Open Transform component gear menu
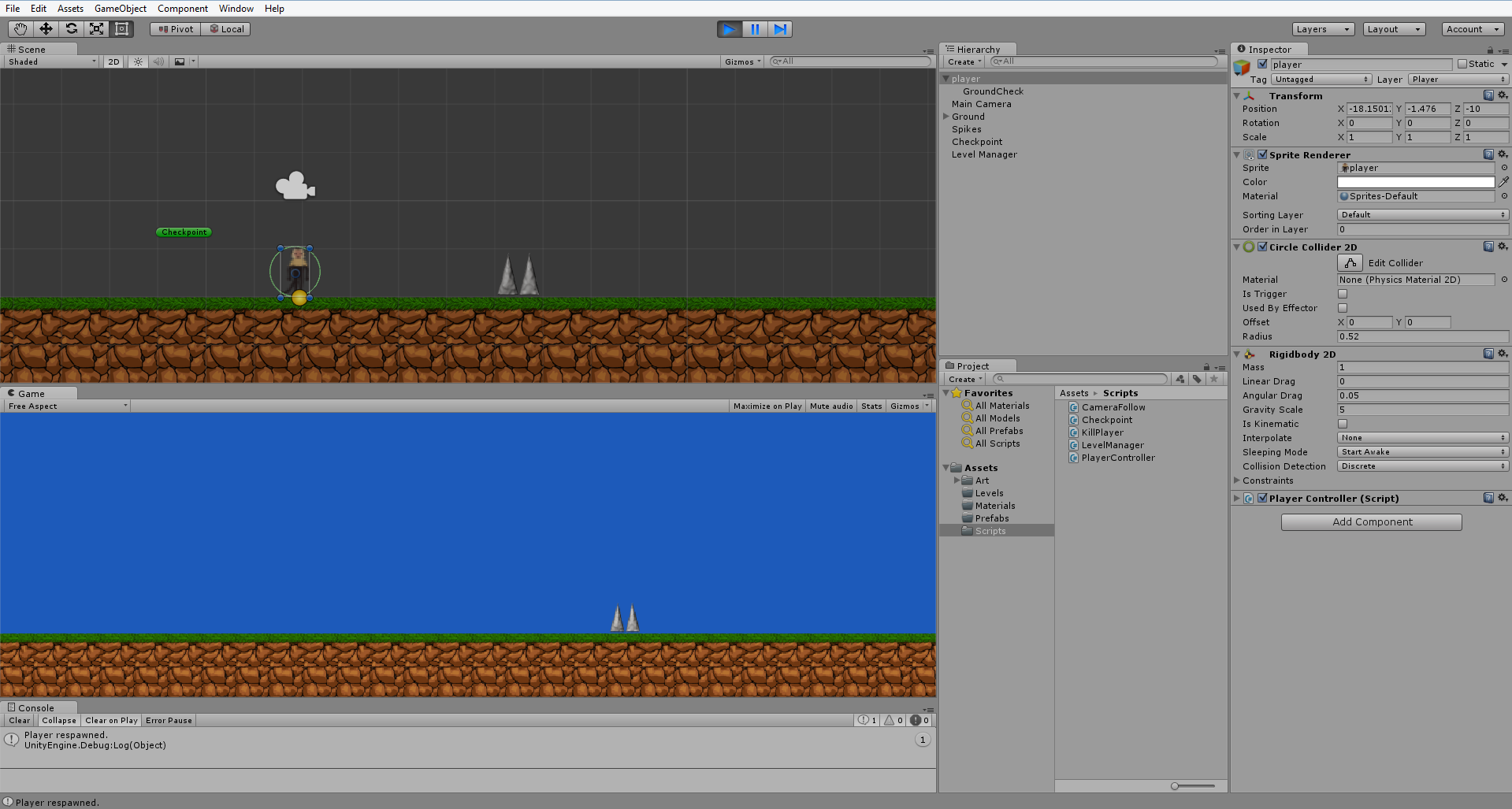 click(1503, 95)
